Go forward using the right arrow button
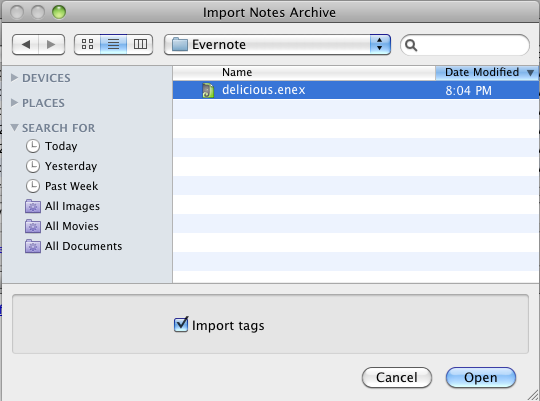This screenshot has height=401, width=540. click(51, 44)
